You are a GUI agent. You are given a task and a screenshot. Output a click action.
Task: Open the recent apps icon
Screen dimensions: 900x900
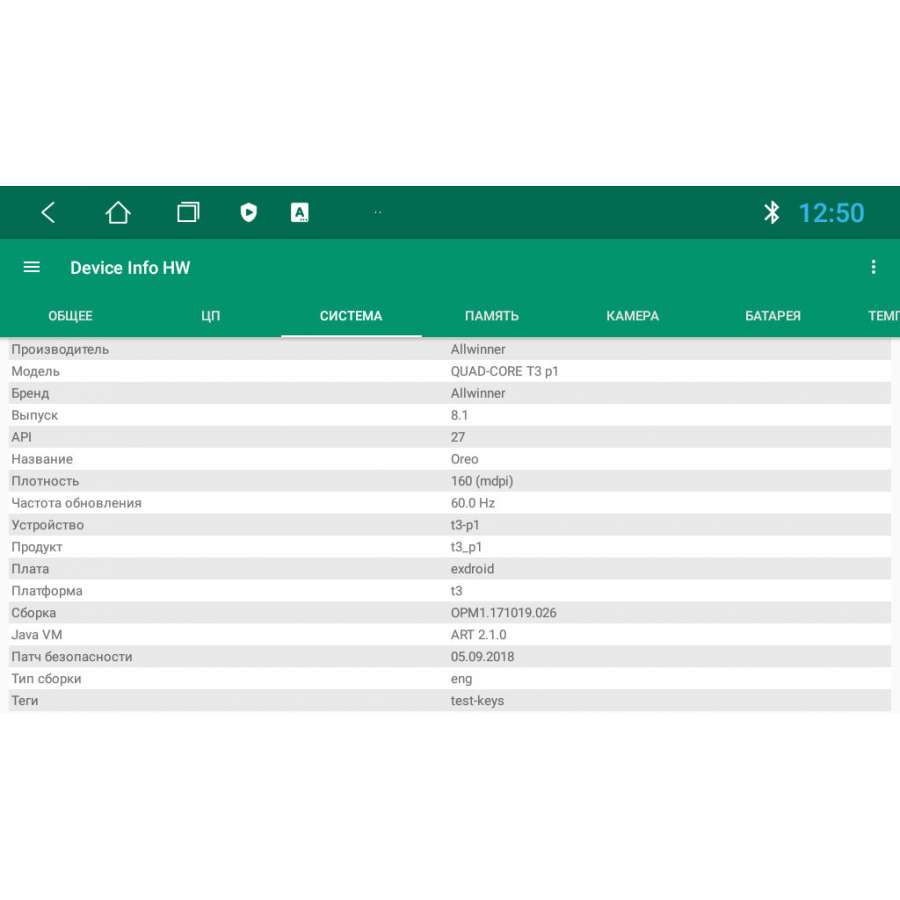[x=188, y=212]
